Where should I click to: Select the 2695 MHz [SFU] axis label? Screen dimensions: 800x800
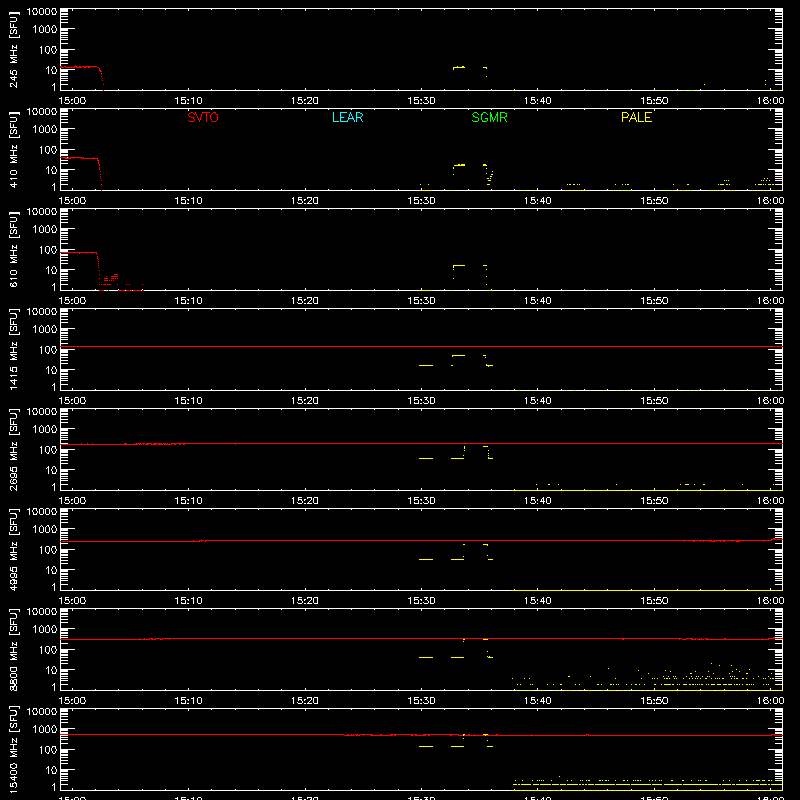14,449
